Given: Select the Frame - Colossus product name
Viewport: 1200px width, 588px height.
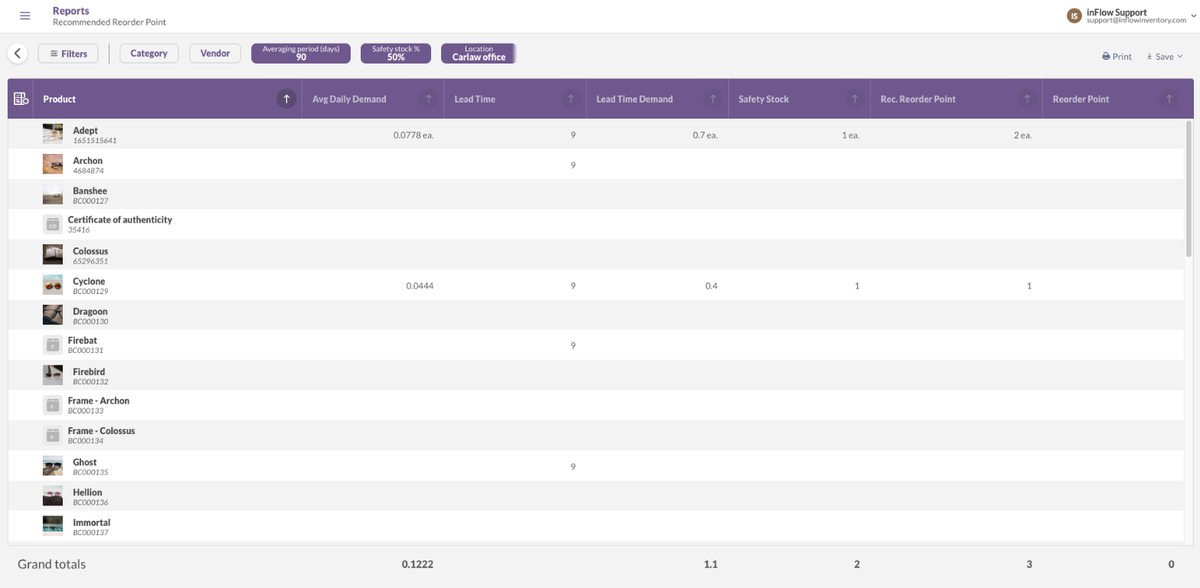Looking at the screenshot, I should pyautogui.click(x=101, y=430).
